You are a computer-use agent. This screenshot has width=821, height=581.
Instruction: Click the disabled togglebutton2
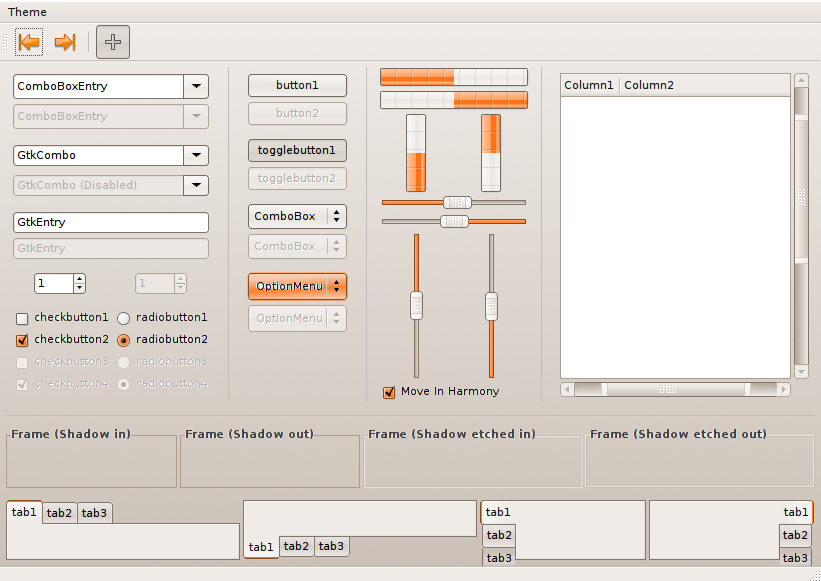[297, 178]
